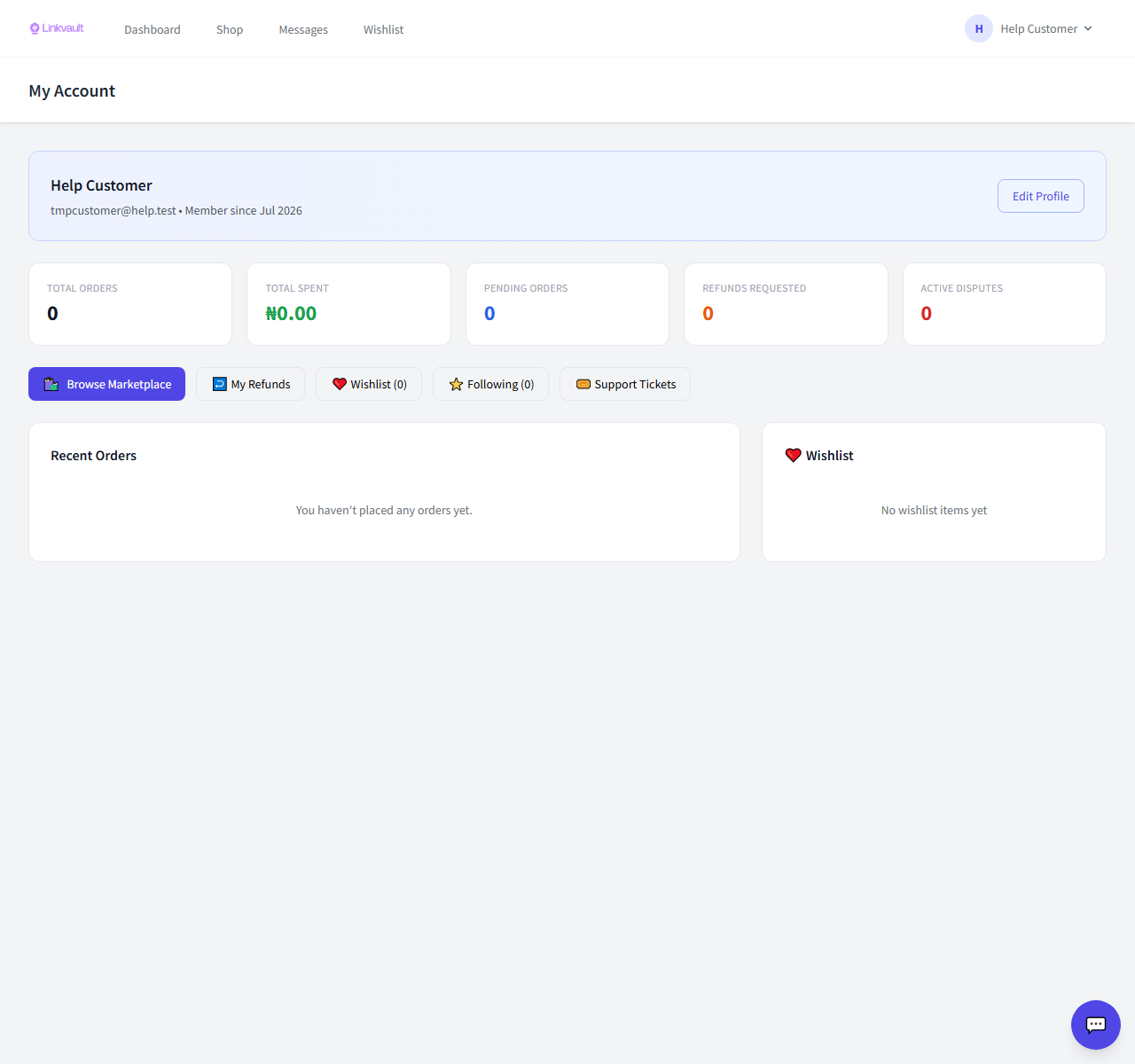Open the Dashboard nav item
Image resolution: width=1135 pixels, height=1064 pixels.
pos(153,29)
